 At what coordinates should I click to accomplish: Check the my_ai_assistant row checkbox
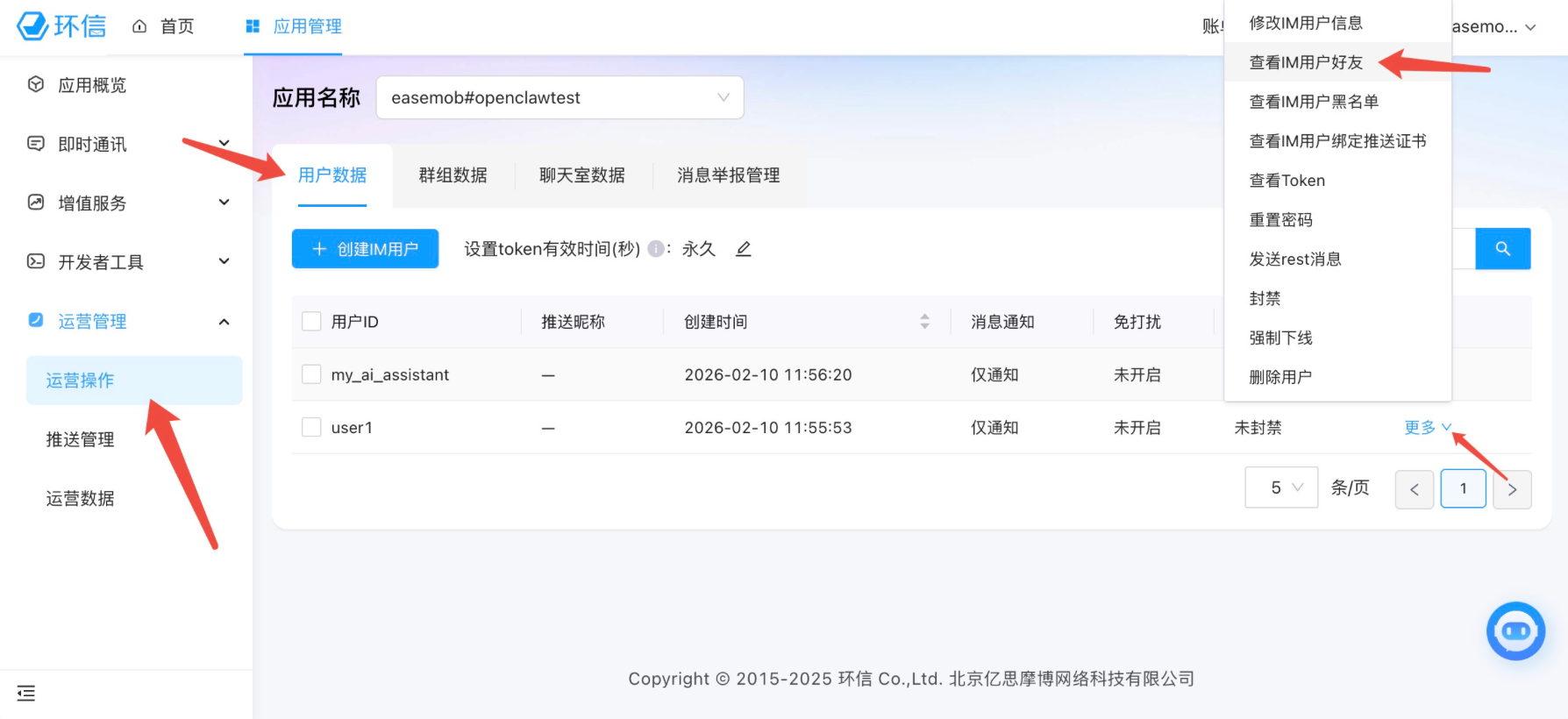pyautogui.click(x=311, y=374)
